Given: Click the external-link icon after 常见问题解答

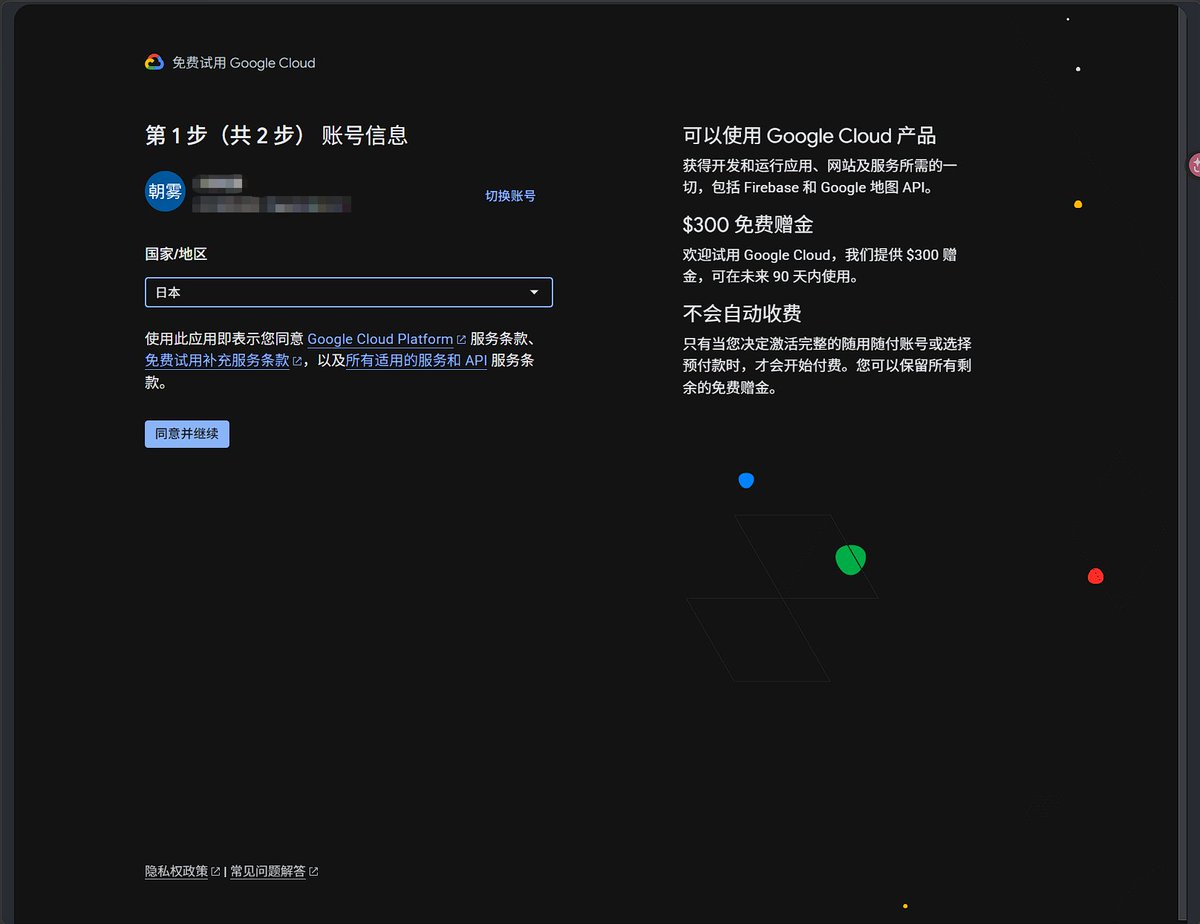Looking at the screenshot, I should pyautogui.click(x=313, y=871).
